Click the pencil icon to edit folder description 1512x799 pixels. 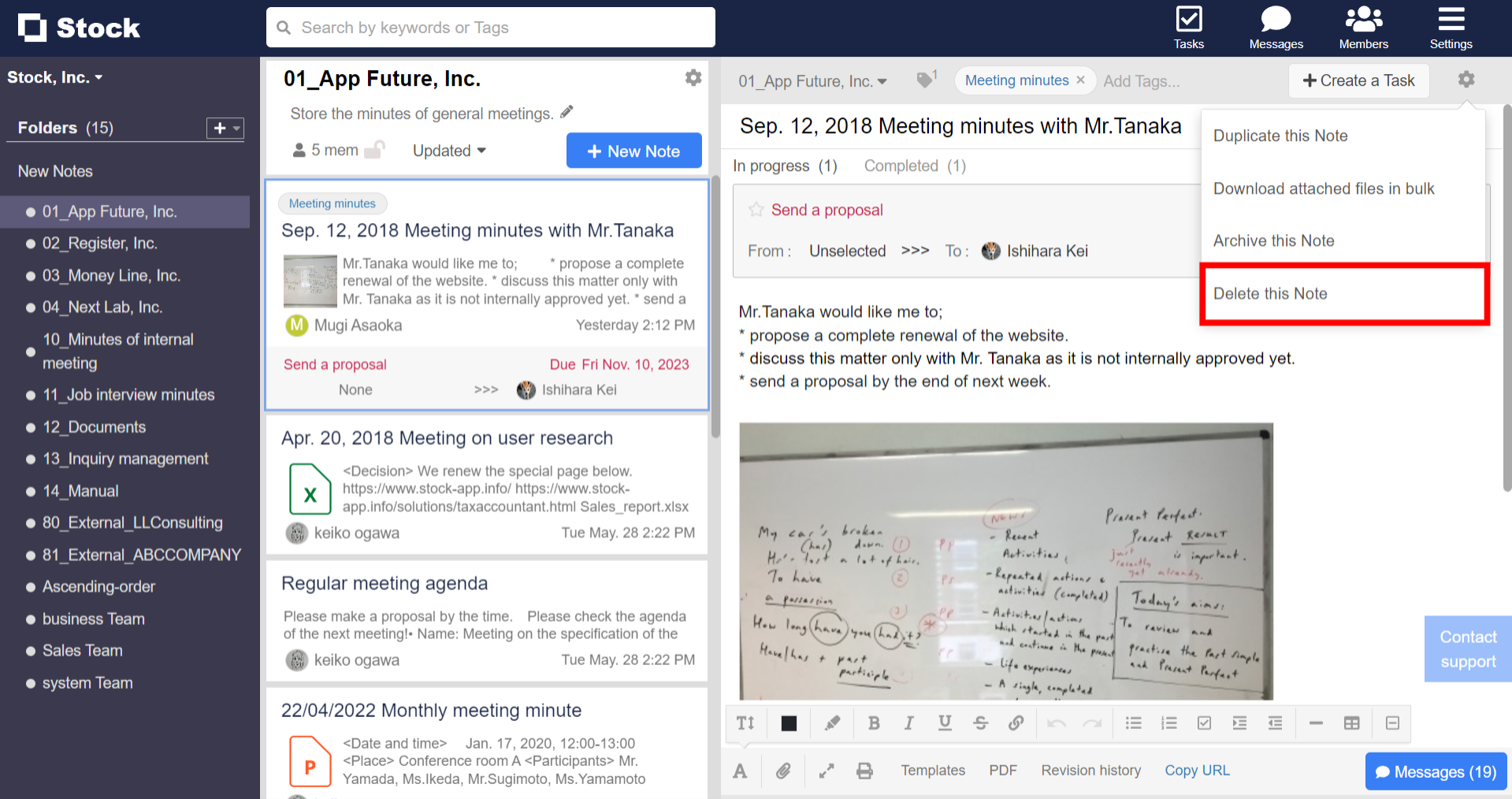(x=567, y=113)
